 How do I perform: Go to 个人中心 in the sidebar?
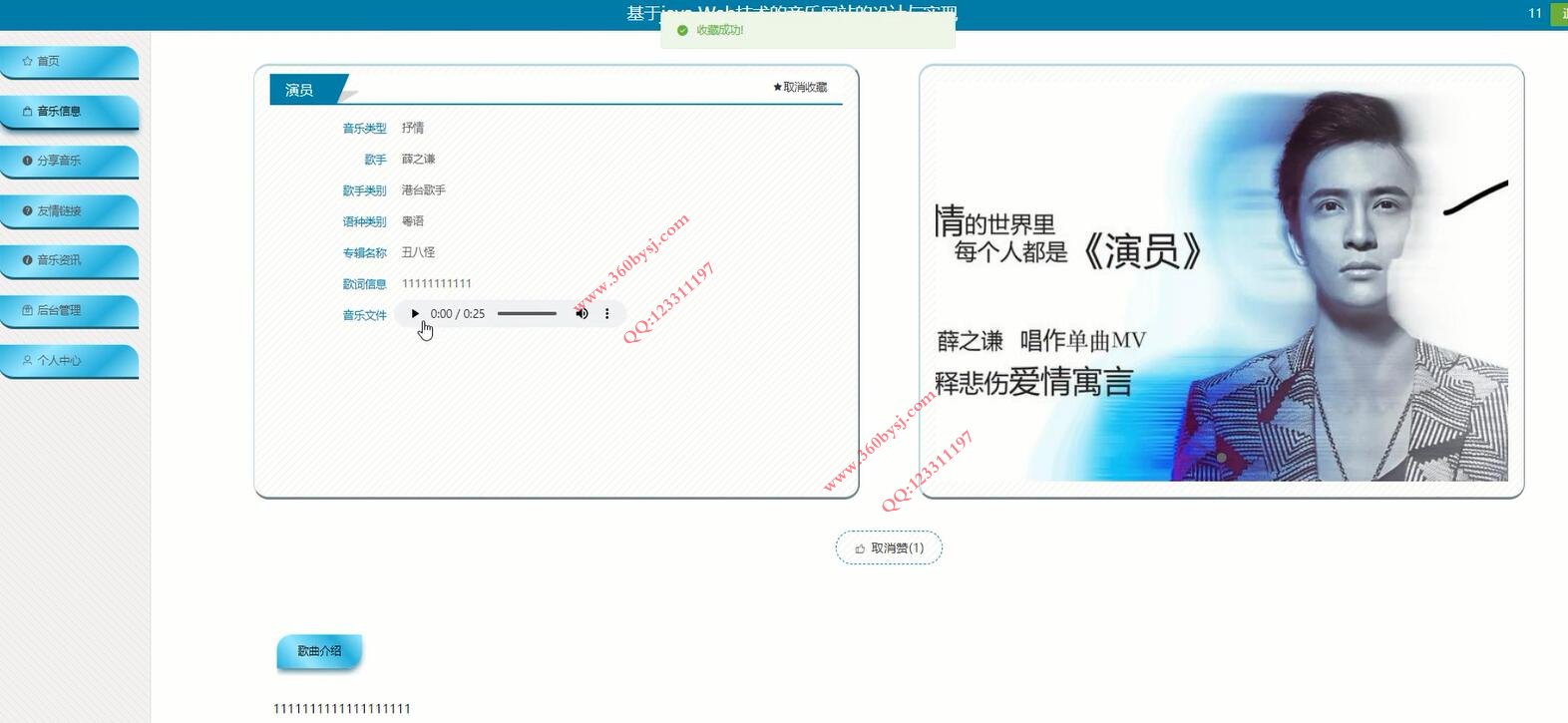69,361
